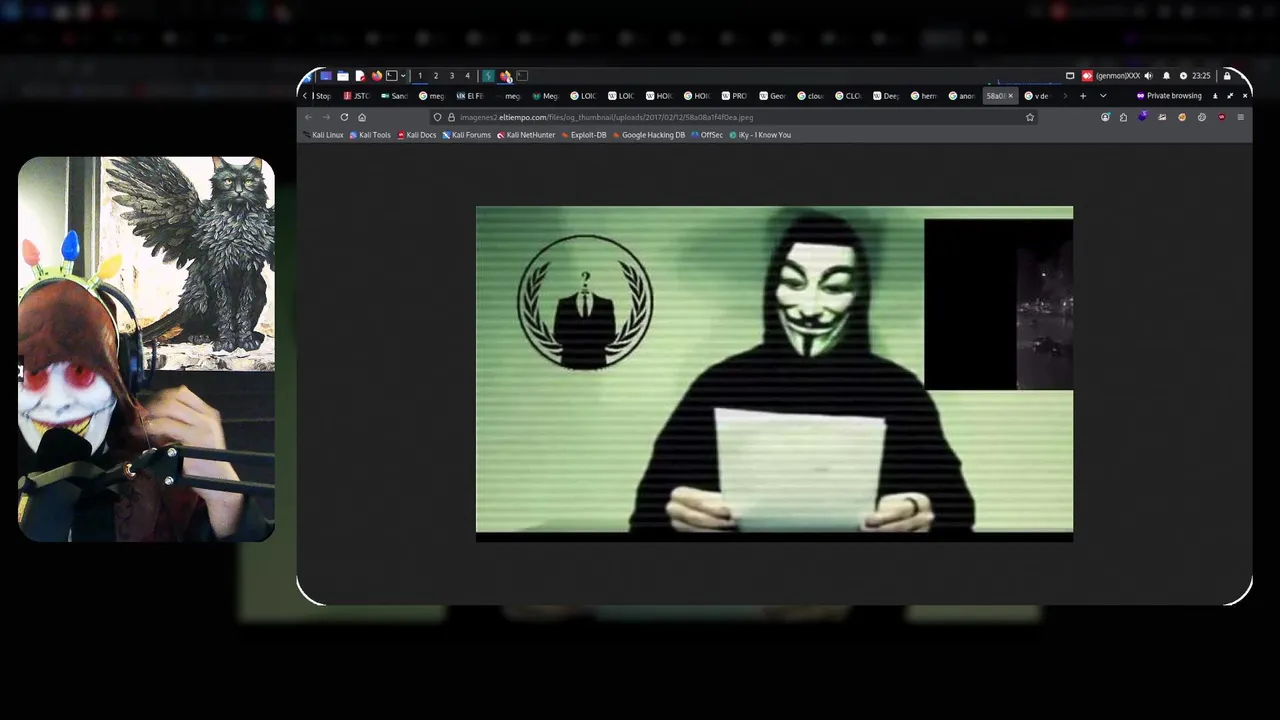Click the red round extension icon
Screen dimensions: 1280x720
[x=1221, y=117]
